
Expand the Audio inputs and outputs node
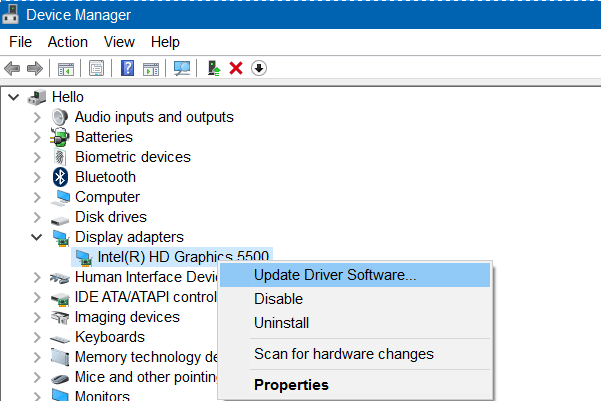[x=37, y=117]
